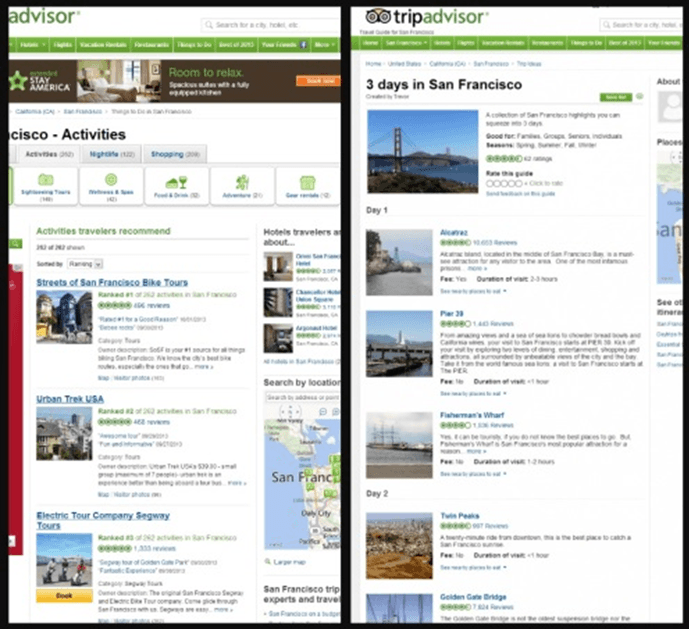Open the Golden Gate Bridge link

click(x=473, y=597)
